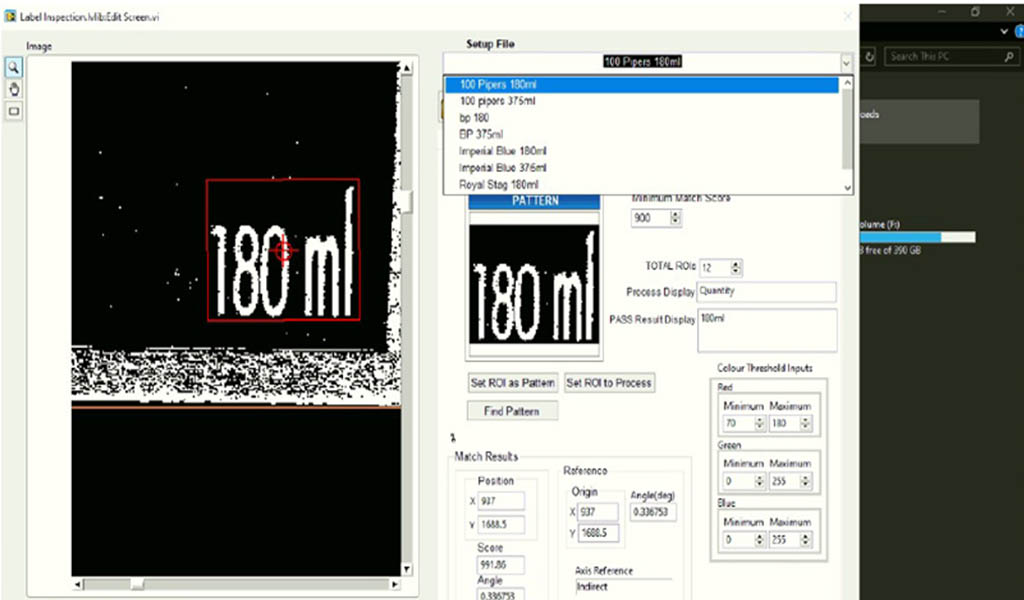Click the Process Display input field
Viewport: 1024px width, 600px height.
point(765,292)
